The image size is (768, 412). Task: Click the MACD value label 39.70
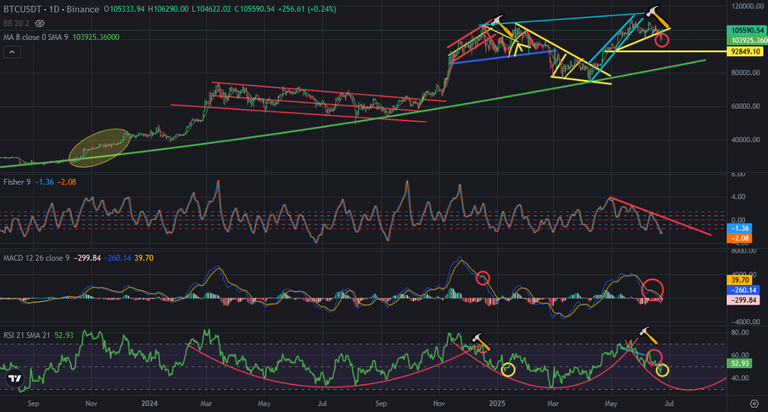coord(740,280)
